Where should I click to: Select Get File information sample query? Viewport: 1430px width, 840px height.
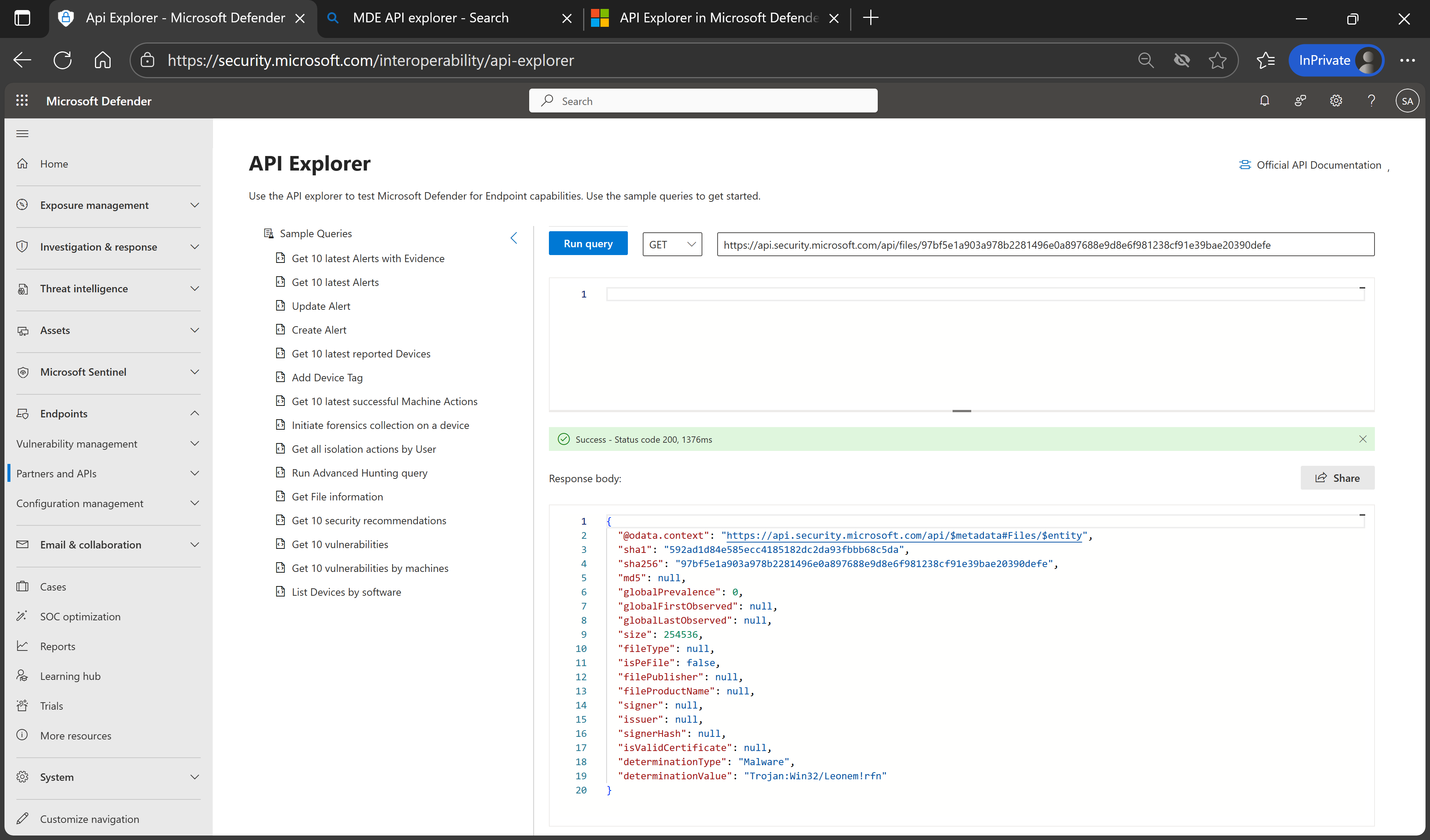tap(337, 497)
